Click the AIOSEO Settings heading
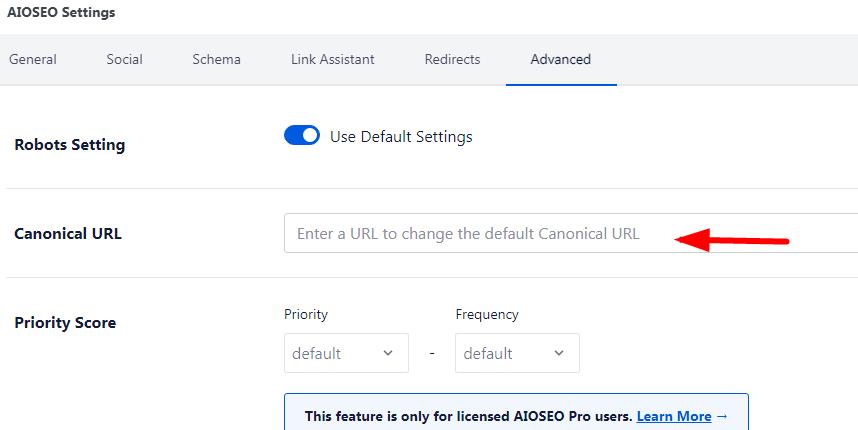The image size is (858, 430). pyautogui.click(x=61, y=12)
